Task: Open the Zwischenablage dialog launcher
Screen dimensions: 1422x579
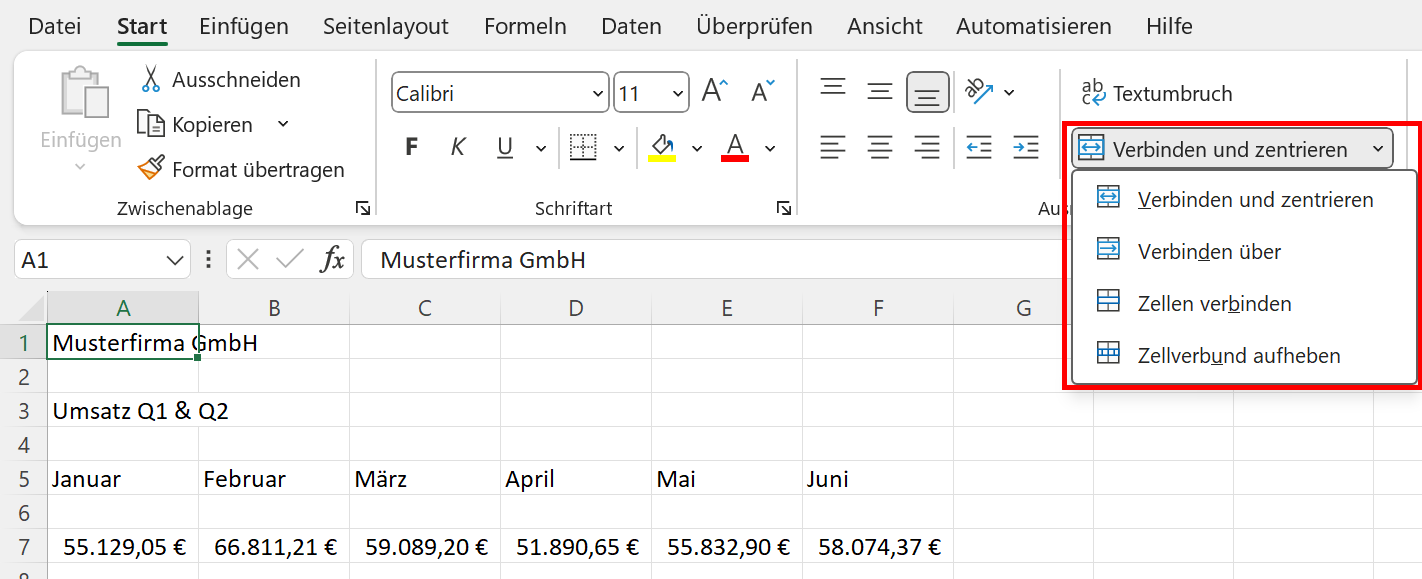Action: [x=363, y=208]
